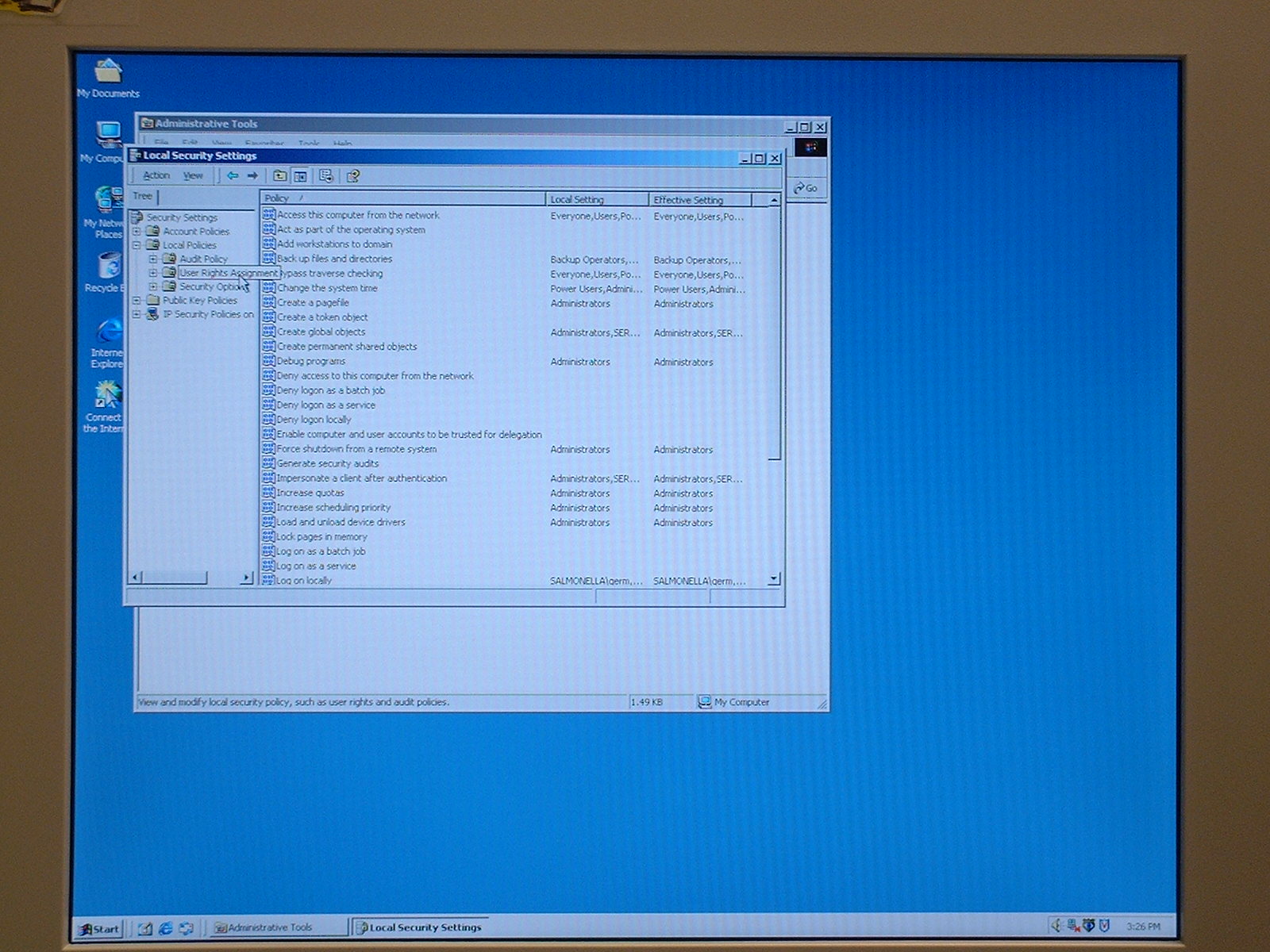Image resolution: width=1270 pixels, height=952 pixels.
Task: Select Security Options in the tree
Action: [x=210, y=287]
